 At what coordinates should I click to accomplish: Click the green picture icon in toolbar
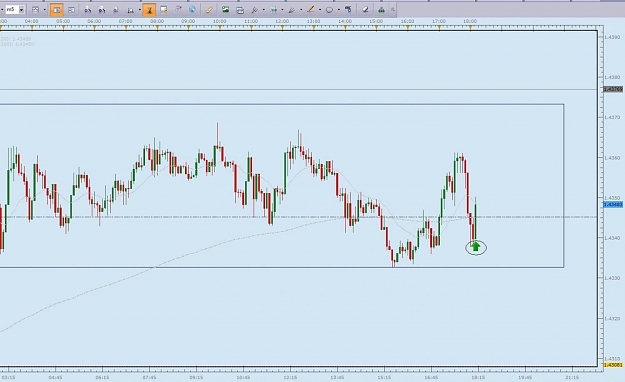[226, 10]
